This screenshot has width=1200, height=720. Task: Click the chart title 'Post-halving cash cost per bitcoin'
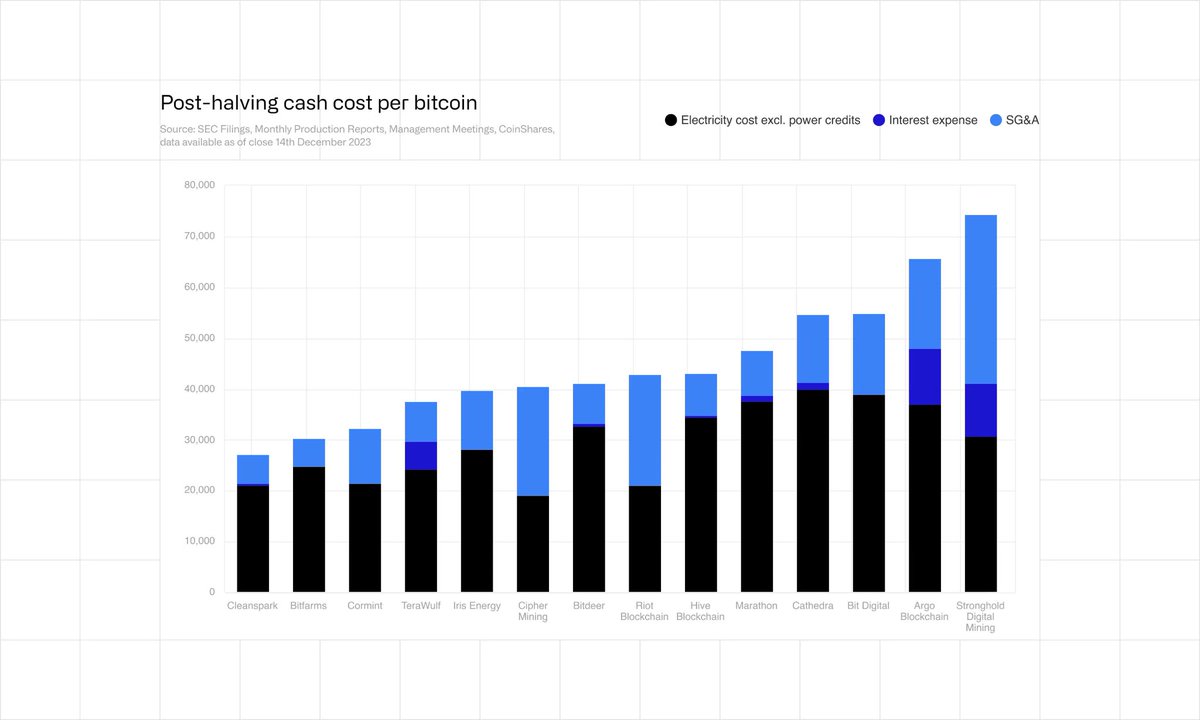coord(319,103)
